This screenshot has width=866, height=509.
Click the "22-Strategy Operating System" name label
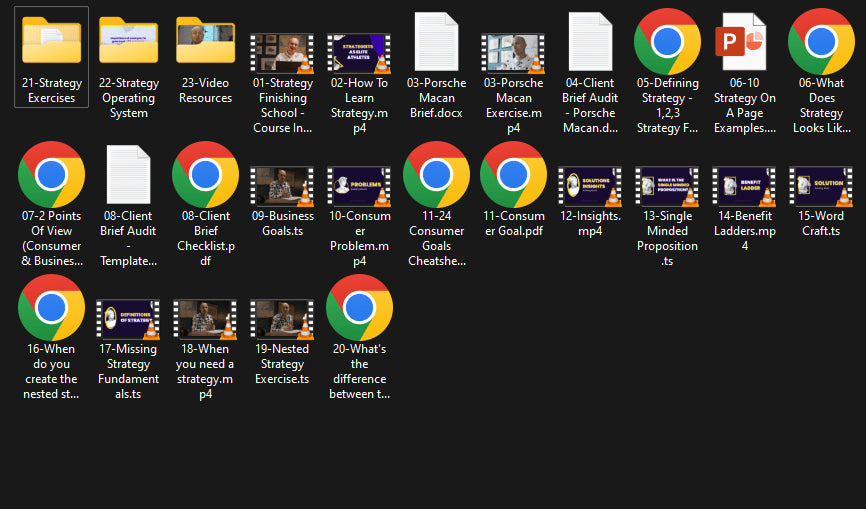click(x=128, y=98)
